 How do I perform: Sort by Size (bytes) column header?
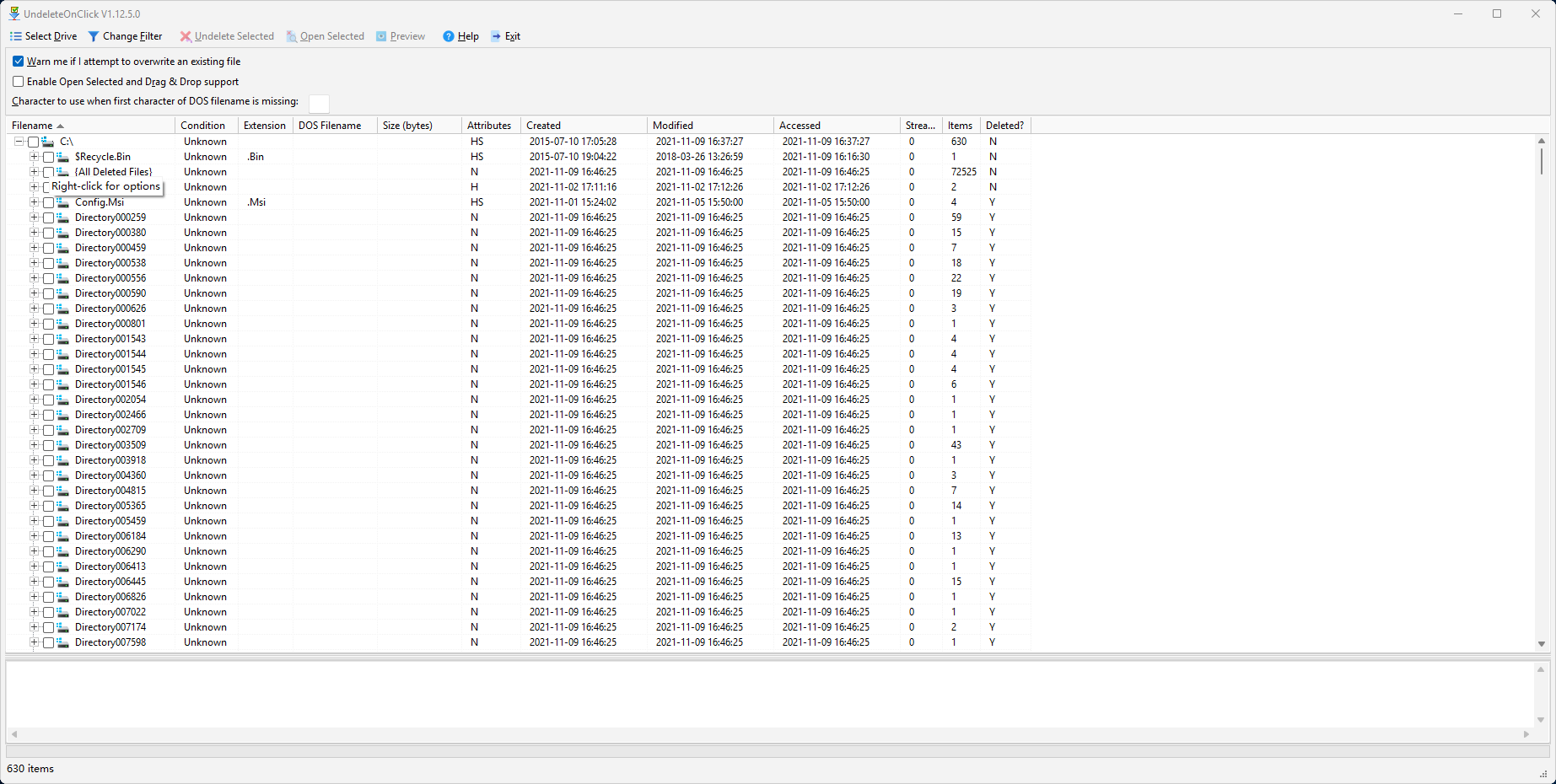[x=419, y=126]
